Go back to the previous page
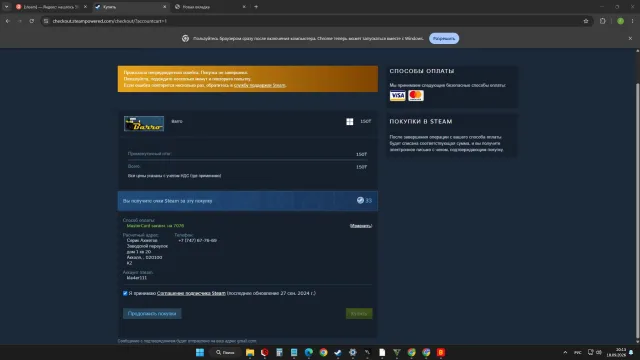 pos(8,21)
